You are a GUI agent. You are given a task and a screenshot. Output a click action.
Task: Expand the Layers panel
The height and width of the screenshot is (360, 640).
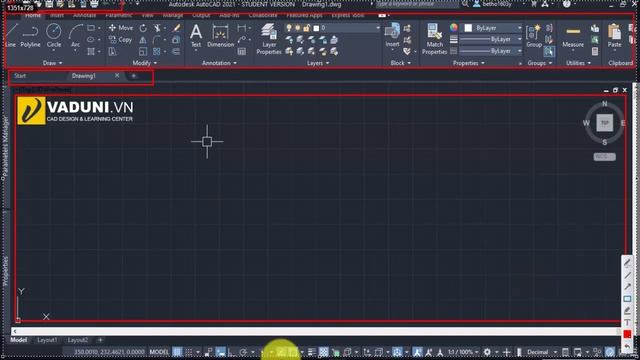pyautogui.click(x=318, y=63)
